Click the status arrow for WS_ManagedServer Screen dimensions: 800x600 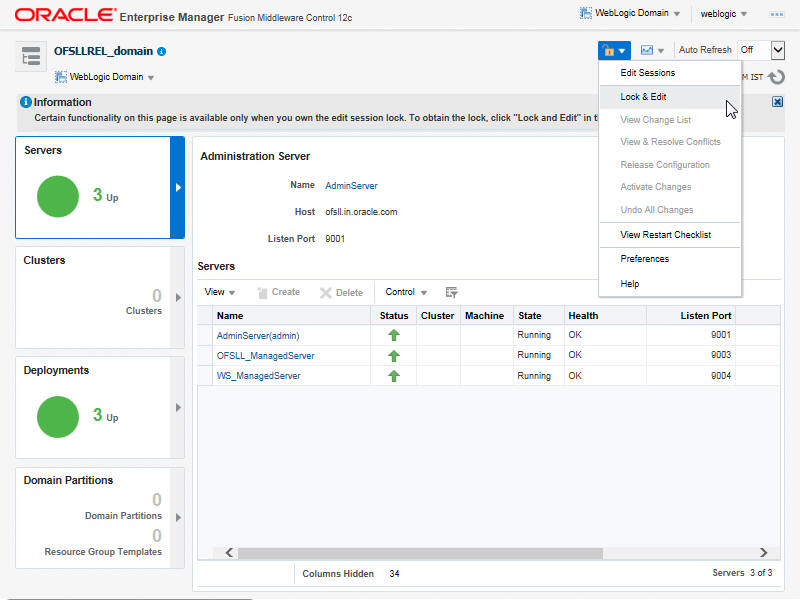393,376
